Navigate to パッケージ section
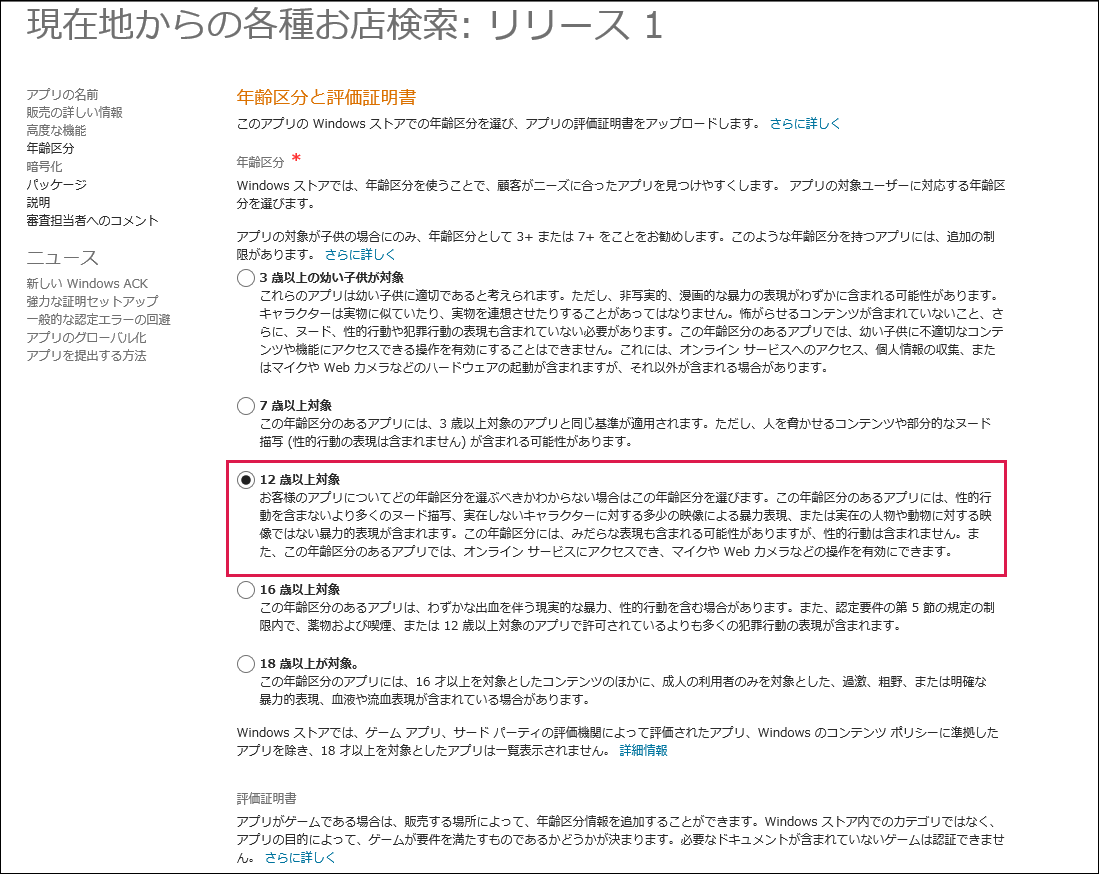 [x=57, y=184]
